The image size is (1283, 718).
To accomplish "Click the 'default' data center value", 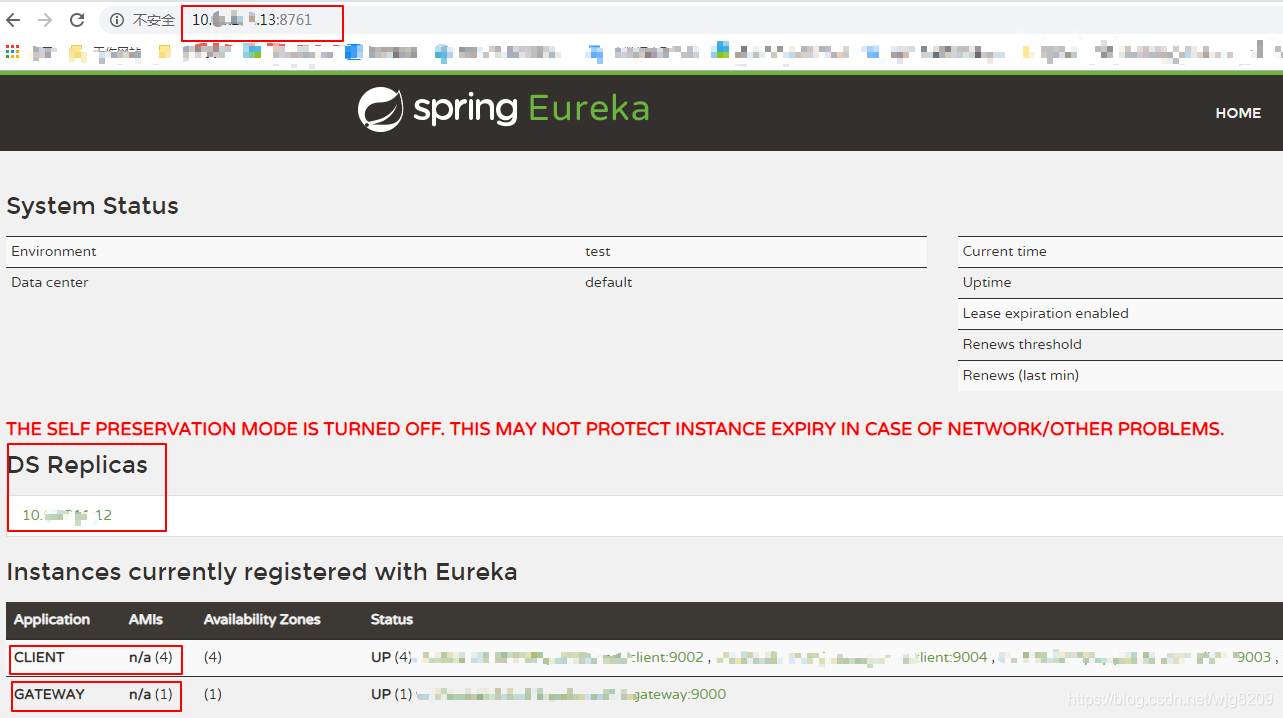I will pyautogui.click(x=609, y=282).
